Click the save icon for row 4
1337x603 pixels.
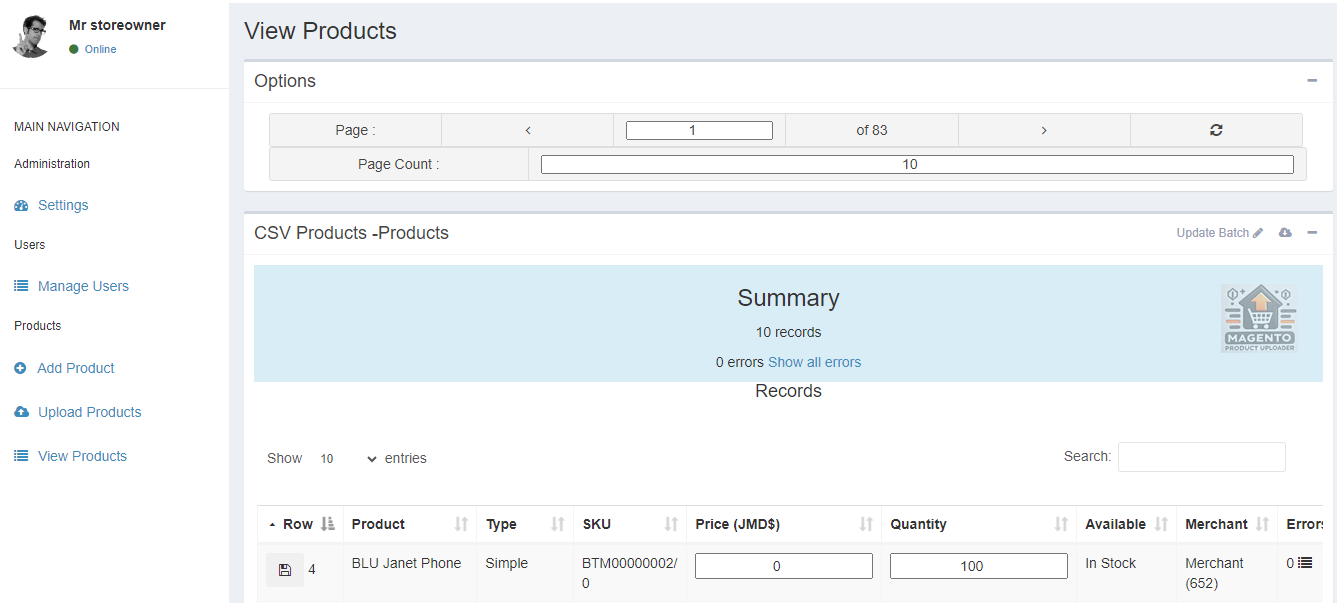285,570
